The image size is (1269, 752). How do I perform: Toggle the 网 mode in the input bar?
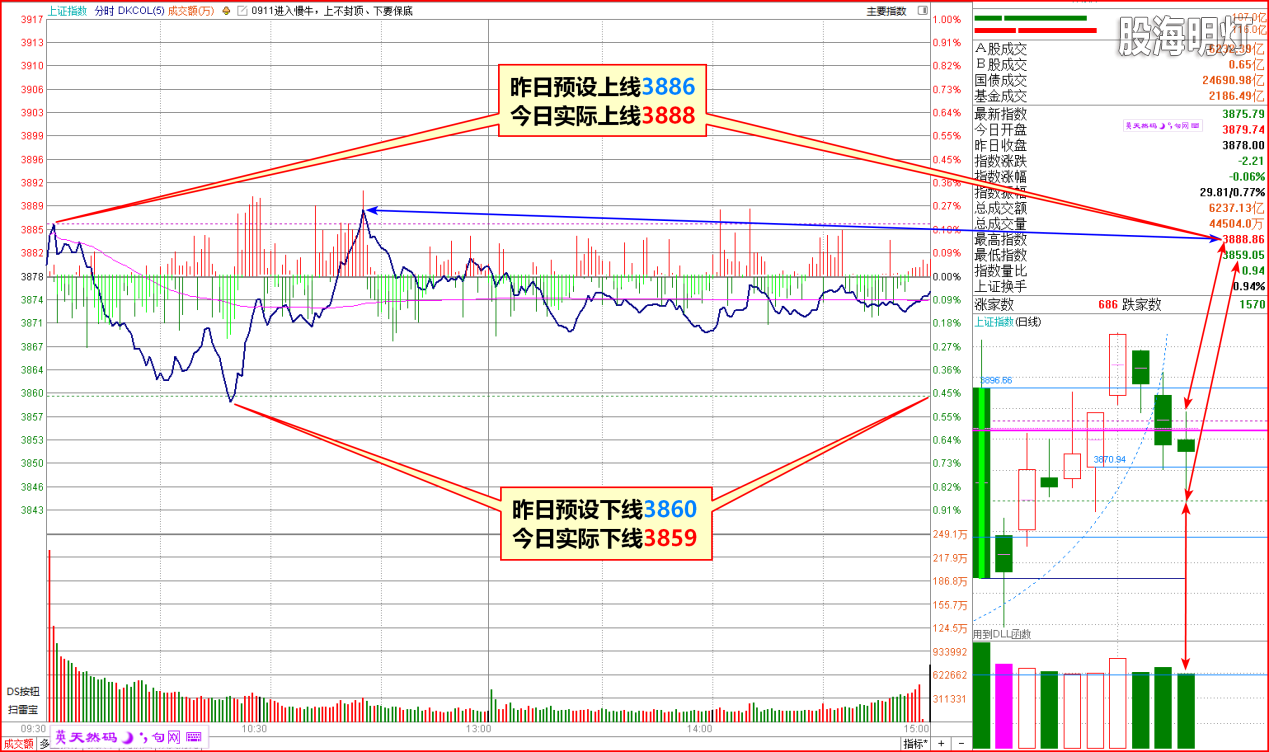point(173,738)
